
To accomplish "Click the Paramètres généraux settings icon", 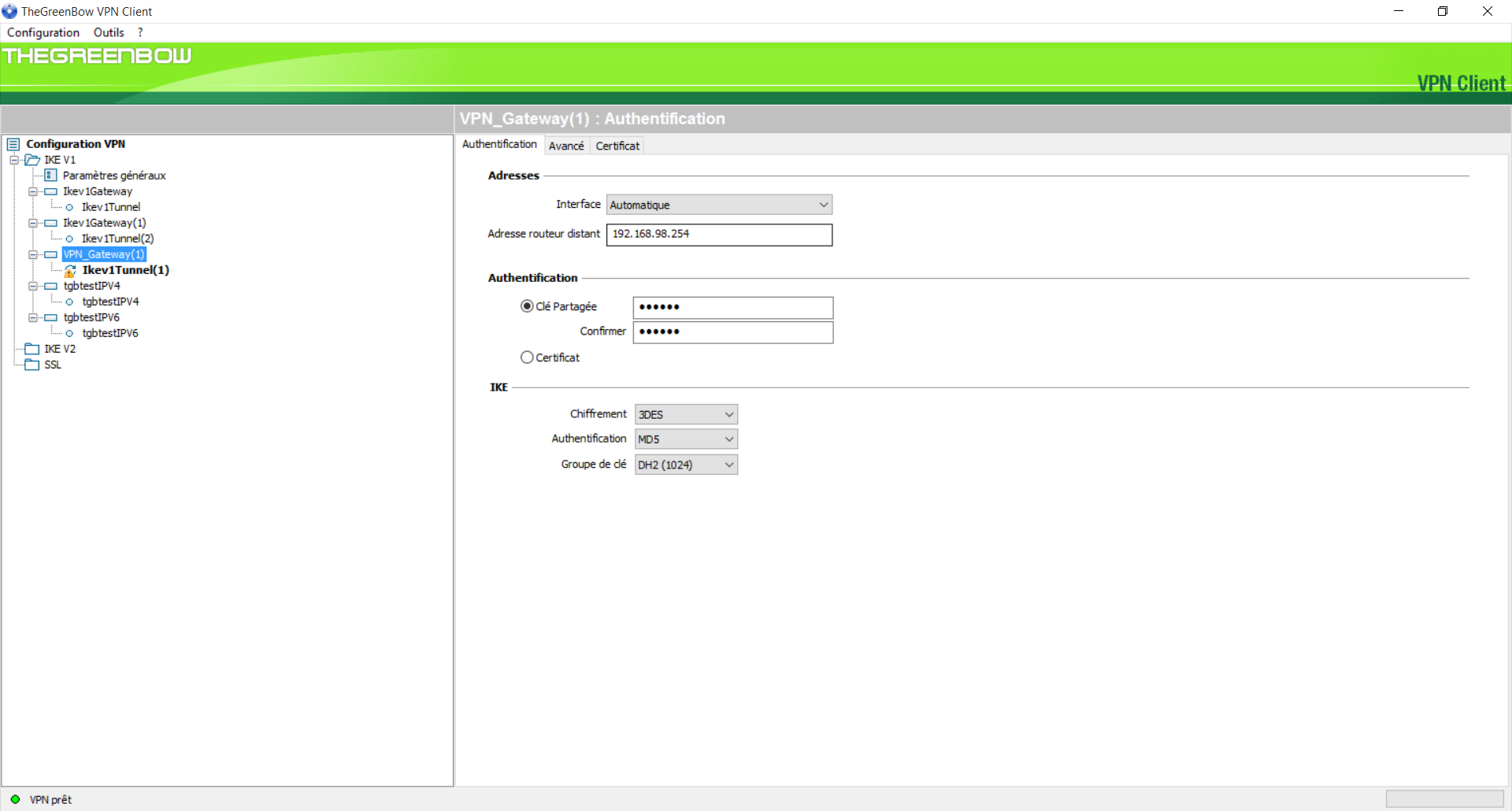I will click(51, 175).
